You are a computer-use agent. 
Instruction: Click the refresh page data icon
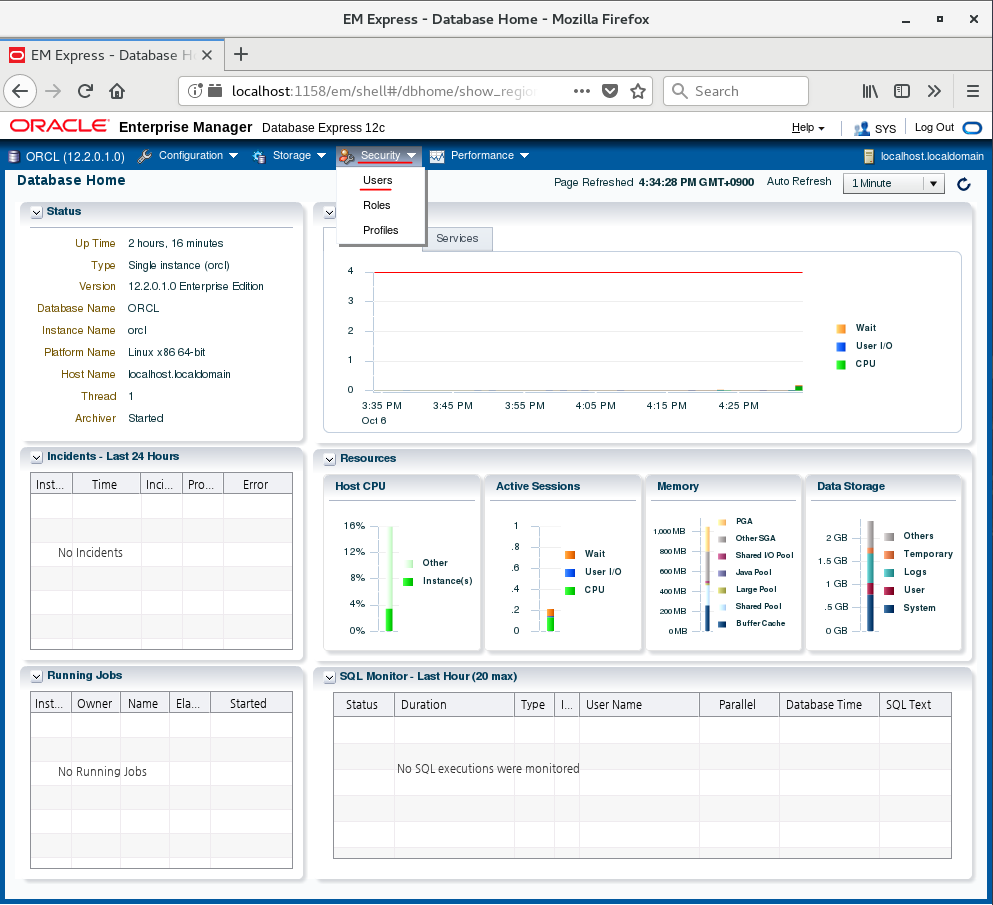tap(964, 184)
